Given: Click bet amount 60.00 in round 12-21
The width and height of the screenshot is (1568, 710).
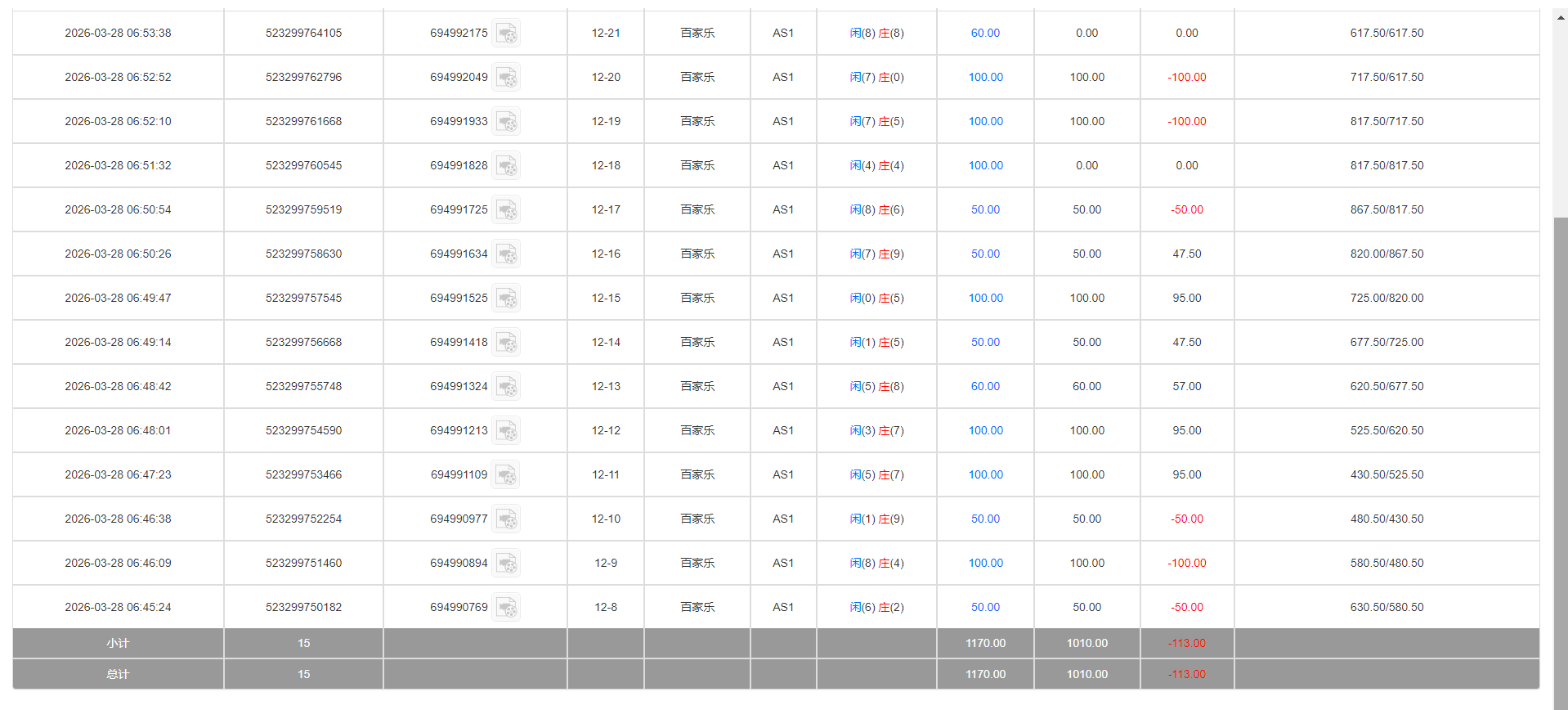Looking at the screenshot, I should tap(985, 33).
